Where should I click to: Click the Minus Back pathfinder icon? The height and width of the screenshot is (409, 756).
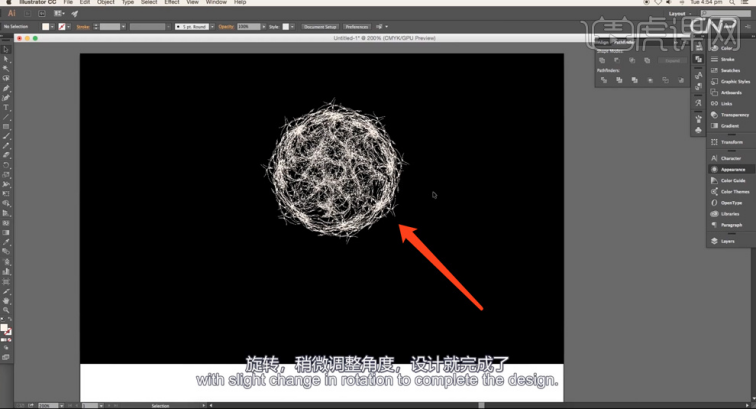pyautogui.click(x=681, y=80)
